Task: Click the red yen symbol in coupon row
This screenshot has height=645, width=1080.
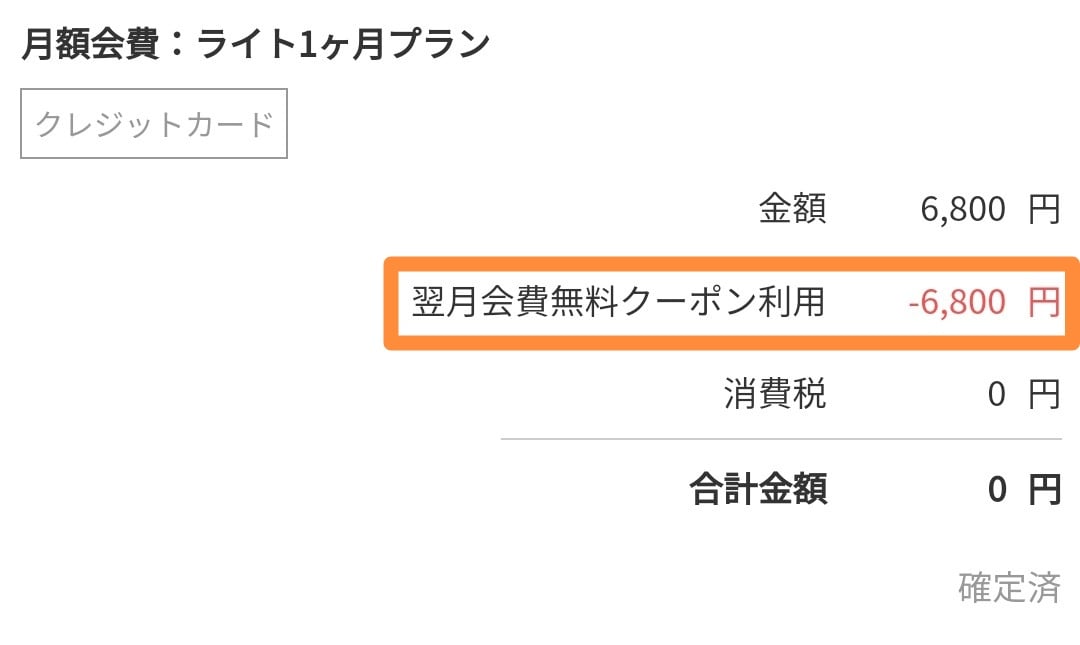Action: [1043, 302]
